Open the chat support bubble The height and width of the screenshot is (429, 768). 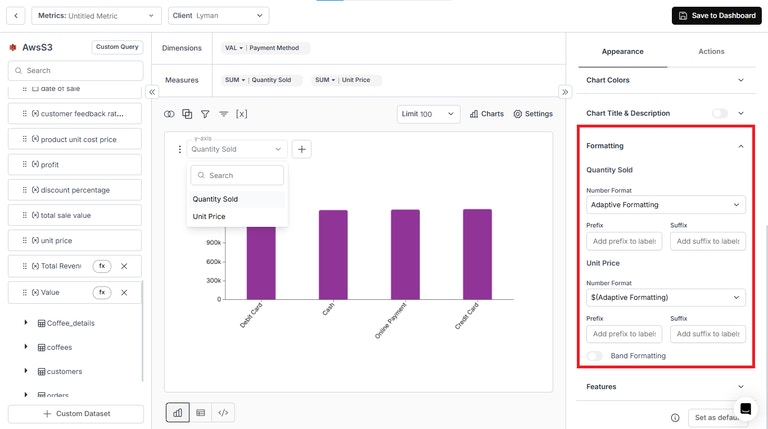click(745, 408)
